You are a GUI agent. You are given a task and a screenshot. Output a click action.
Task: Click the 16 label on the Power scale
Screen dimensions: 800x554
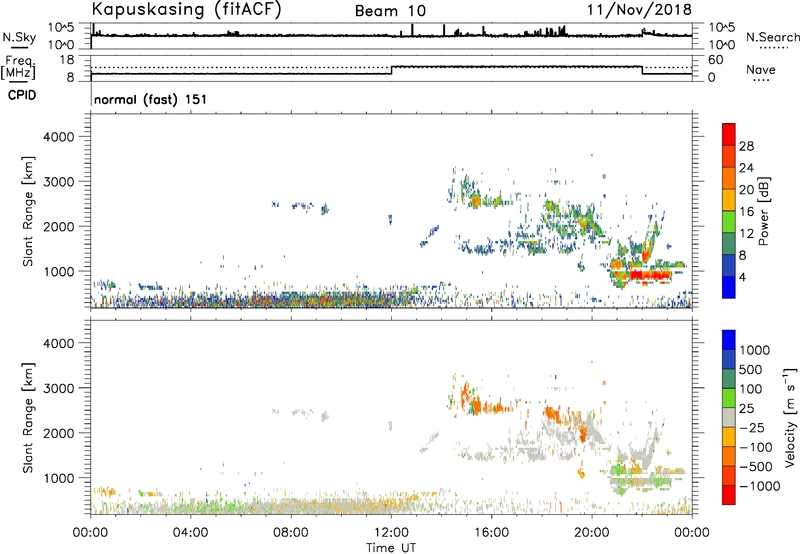[x=746, y=212]
